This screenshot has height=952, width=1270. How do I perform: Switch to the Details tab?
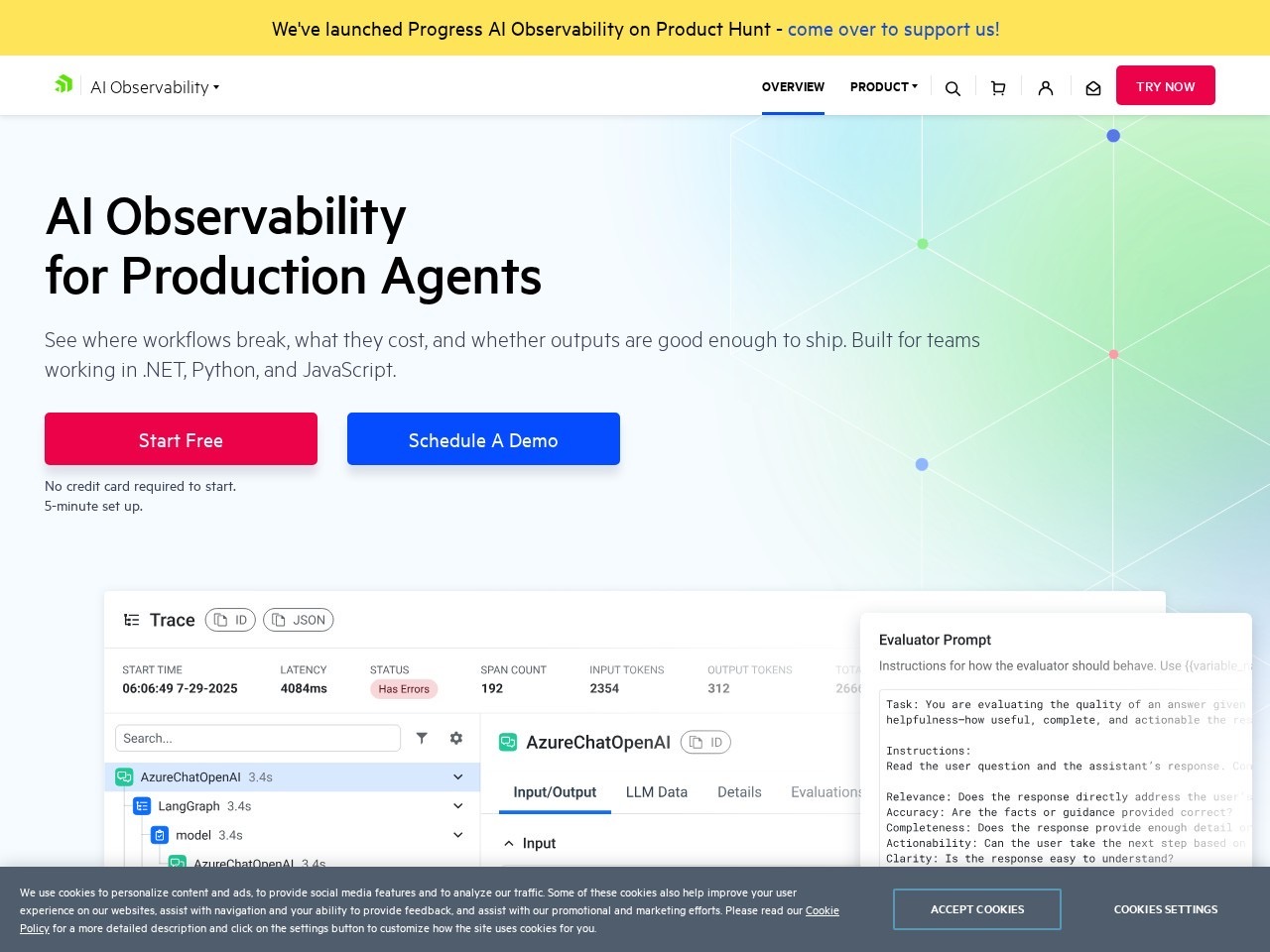click(739, 792)
